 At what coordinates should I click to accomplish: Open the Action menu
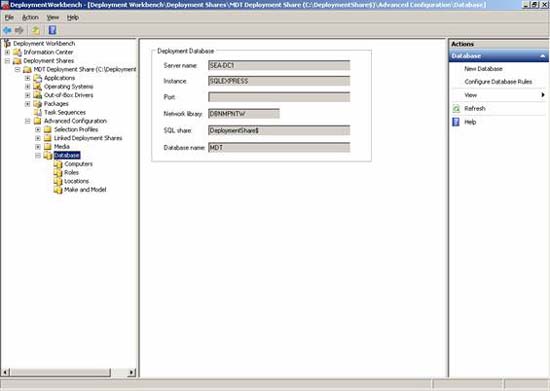click(30, 18)
